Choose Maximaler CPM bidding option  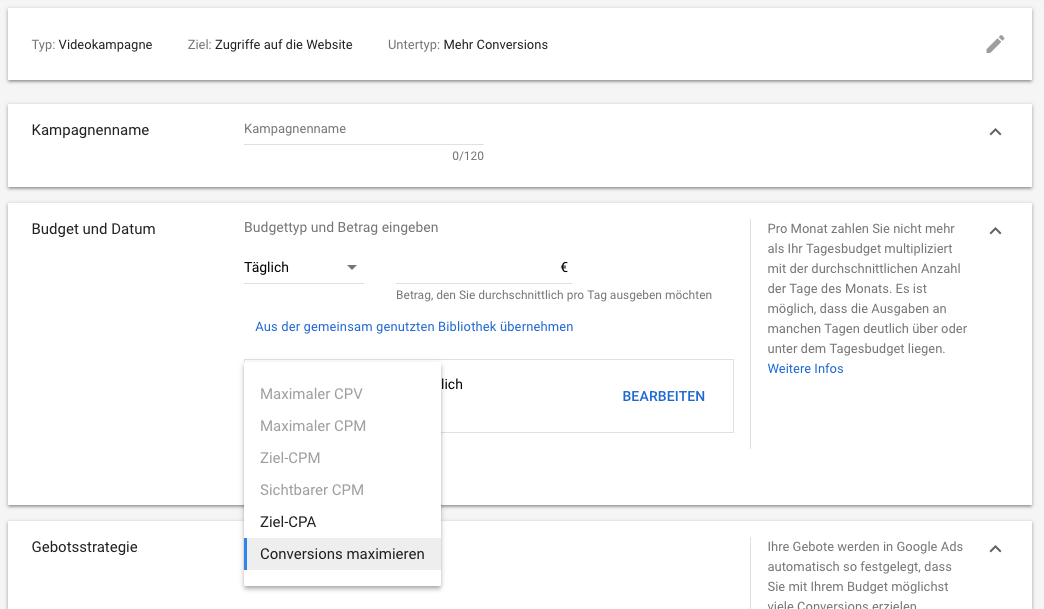pyautogui.click(x=313, y=426)
